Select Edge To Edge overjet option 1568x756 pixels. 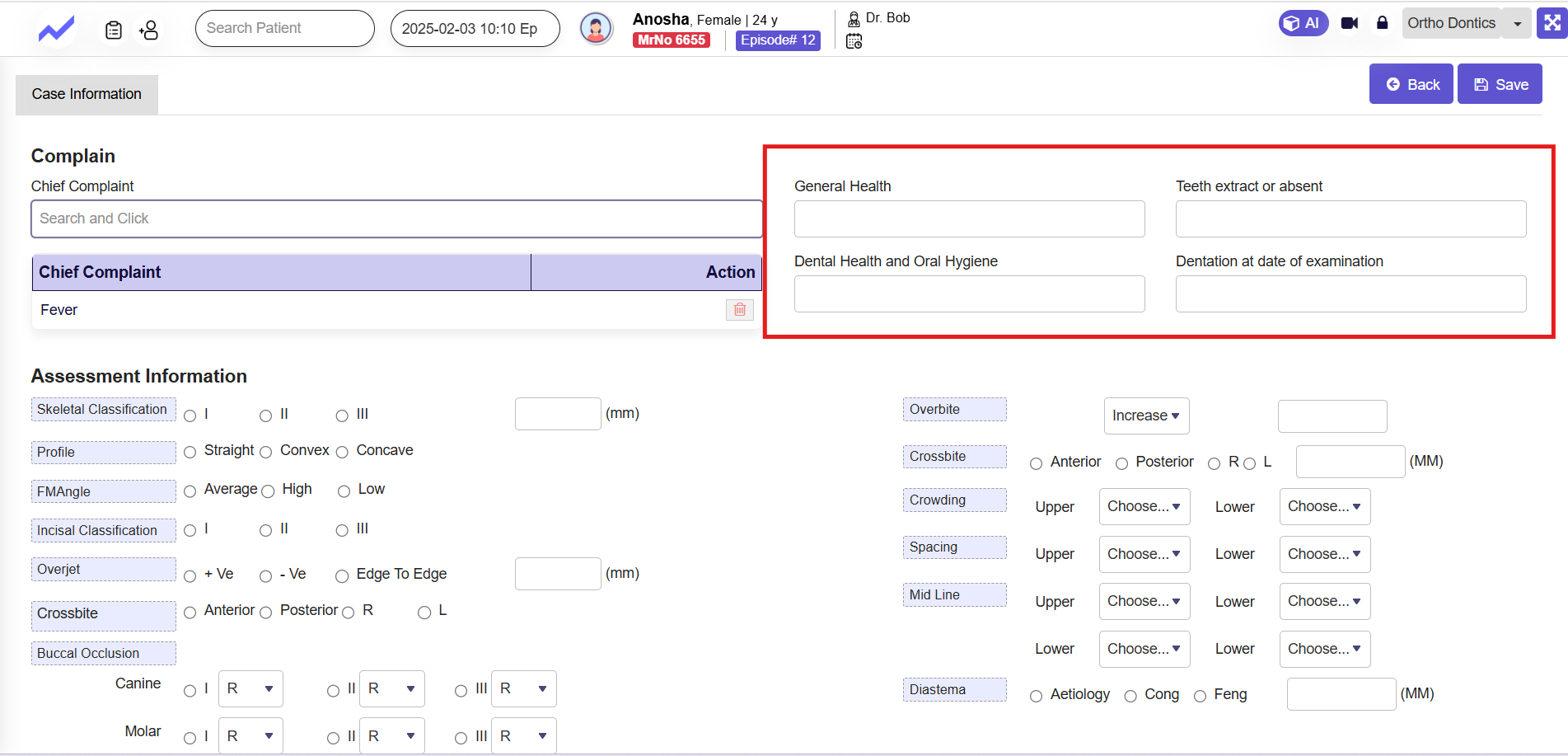tap(342, 576)
